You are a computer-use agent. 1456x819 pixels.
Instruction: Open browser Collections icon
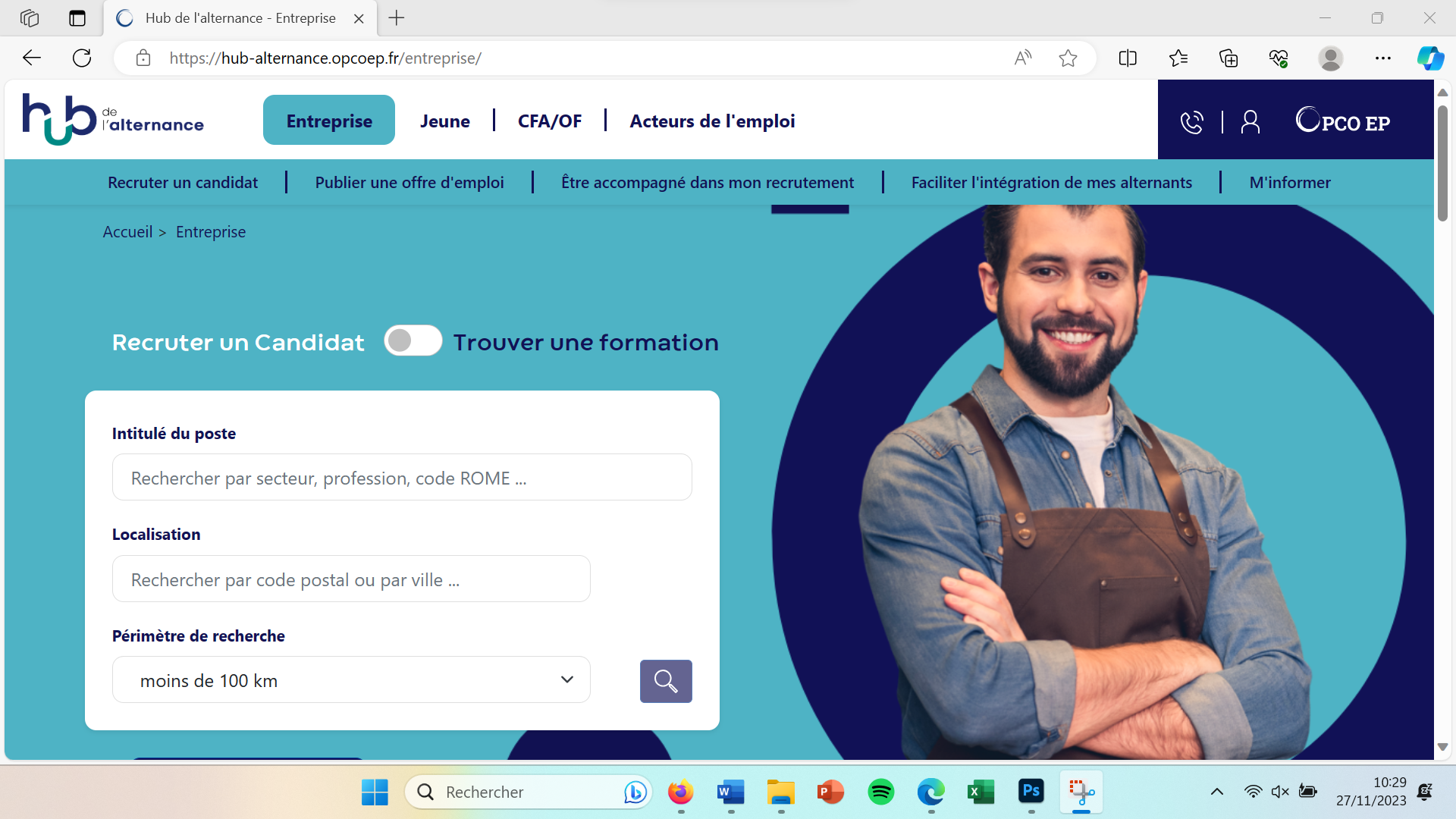pos(1228,58)
